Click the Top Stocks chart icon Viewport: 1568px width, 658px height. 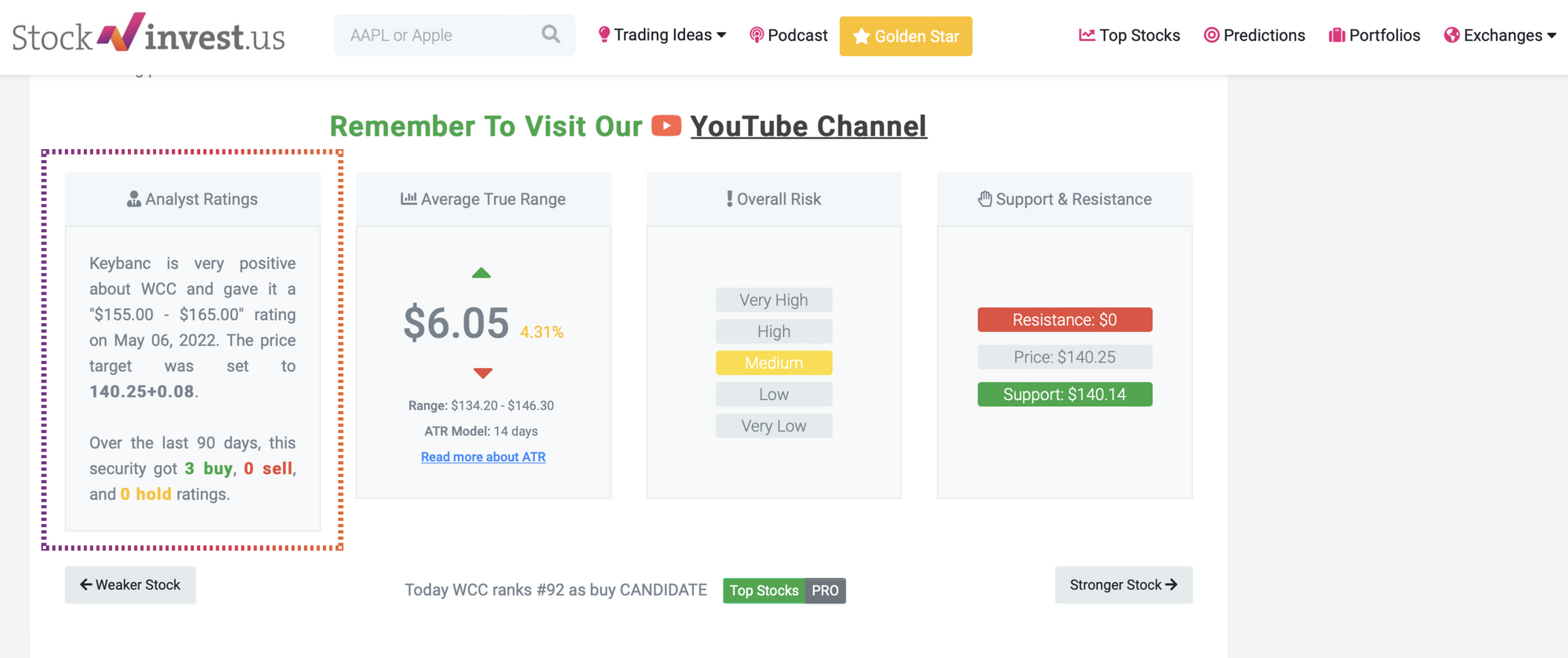(1087, 35)
